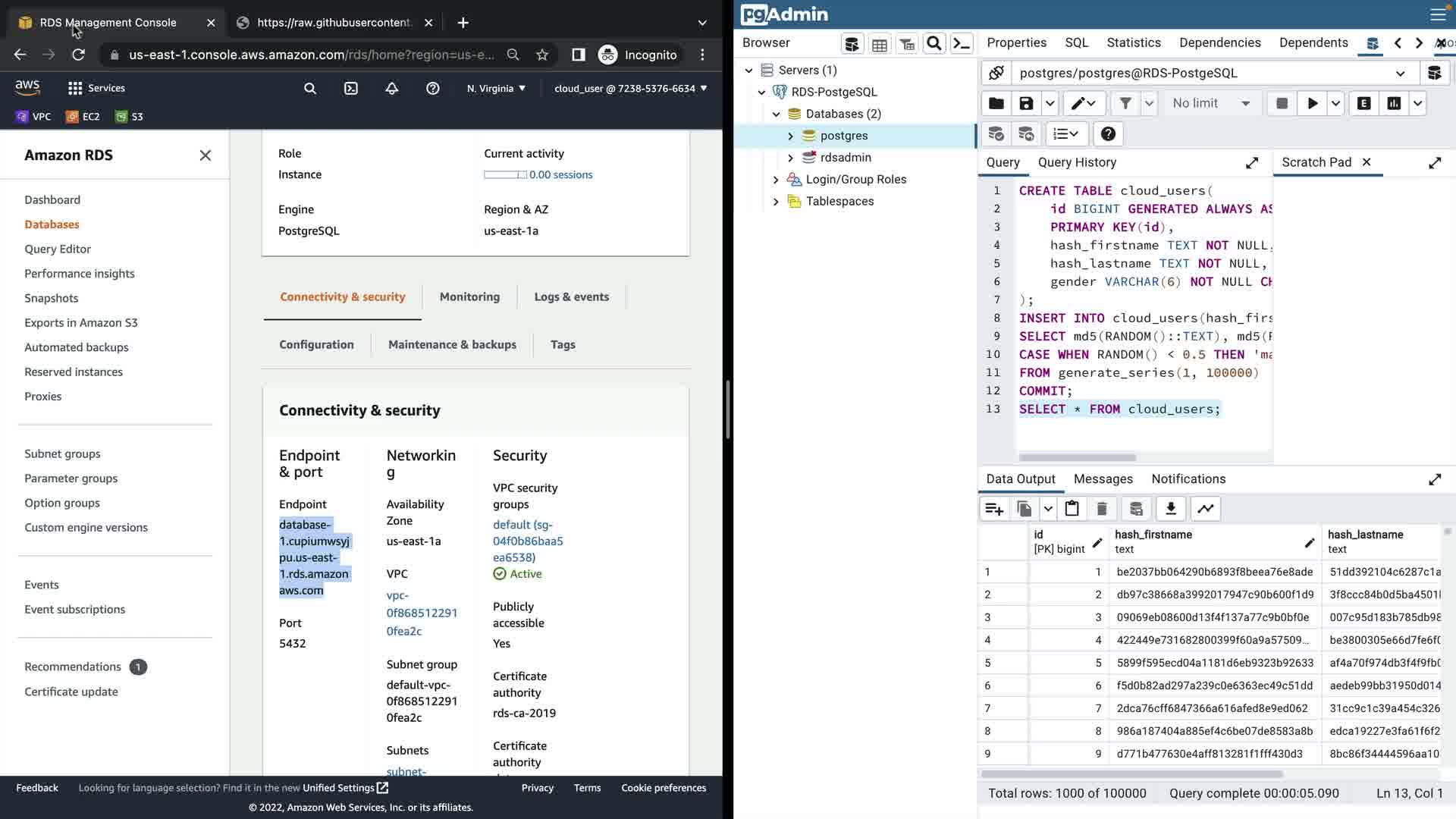Switch to the Messages tab
The width and height of the screenshot is (1456, 819).
point(1103,479)
